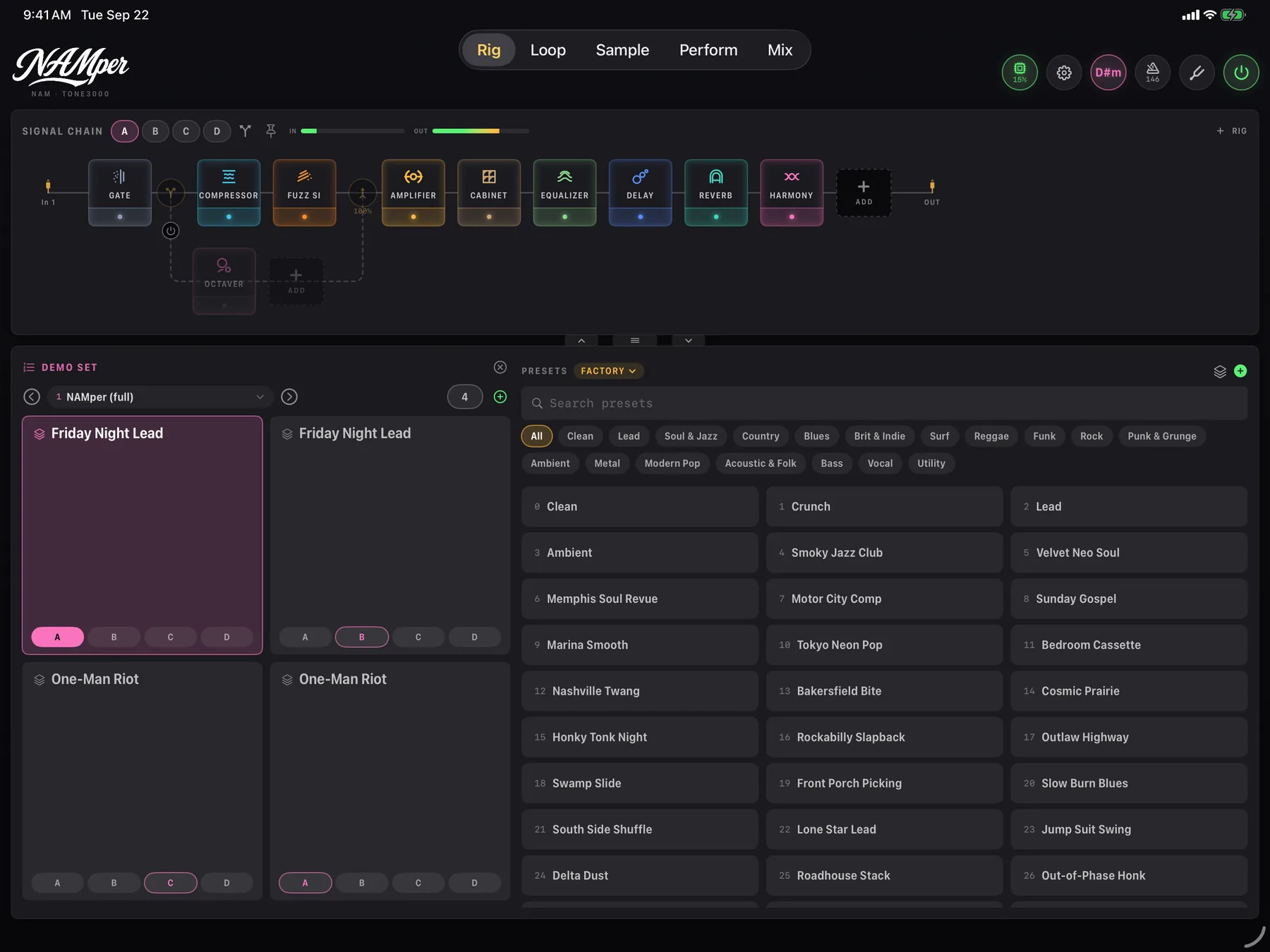
Task: Select the Gate block in signal chain
Action: pos(120,193)
